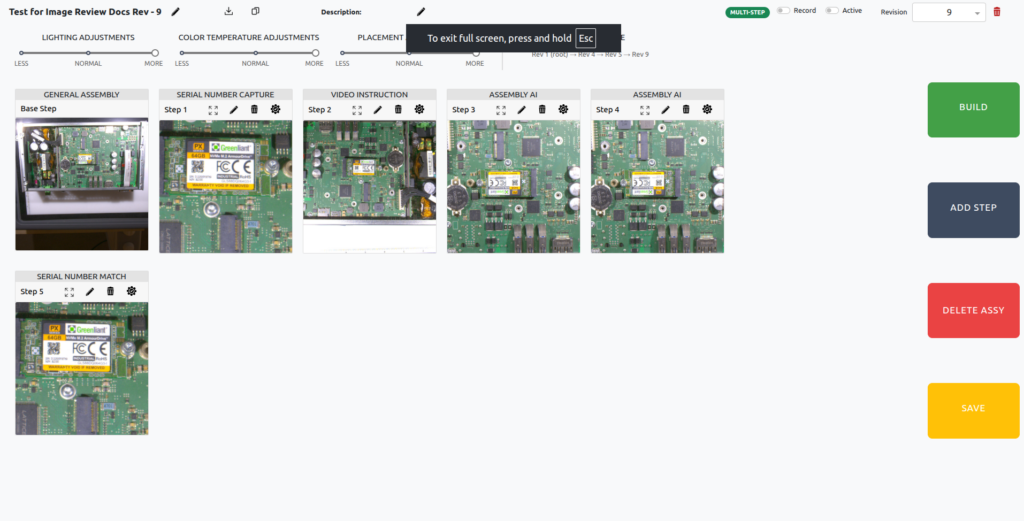Edit Step 4 using the pencil icon
The height and width of the screenshot is (521, 1024).
pos(665,109)
